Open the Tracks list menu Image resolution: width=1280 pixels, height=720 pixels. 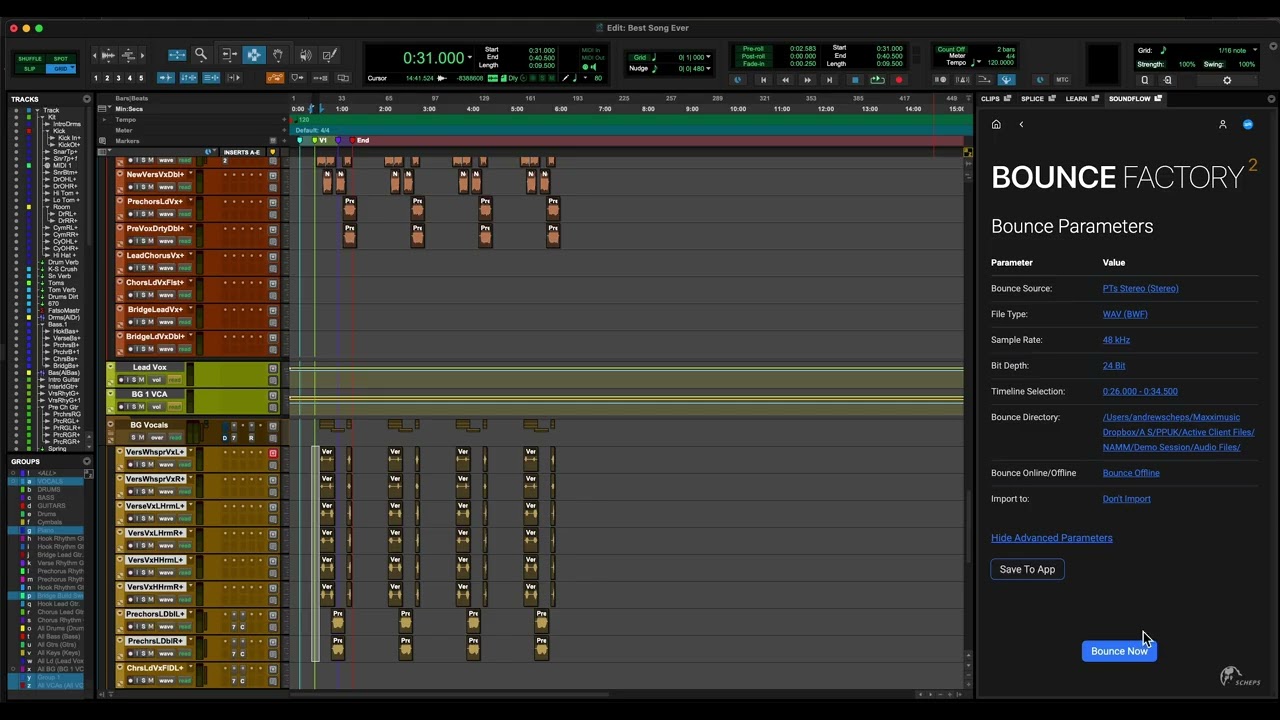point(87,99)
